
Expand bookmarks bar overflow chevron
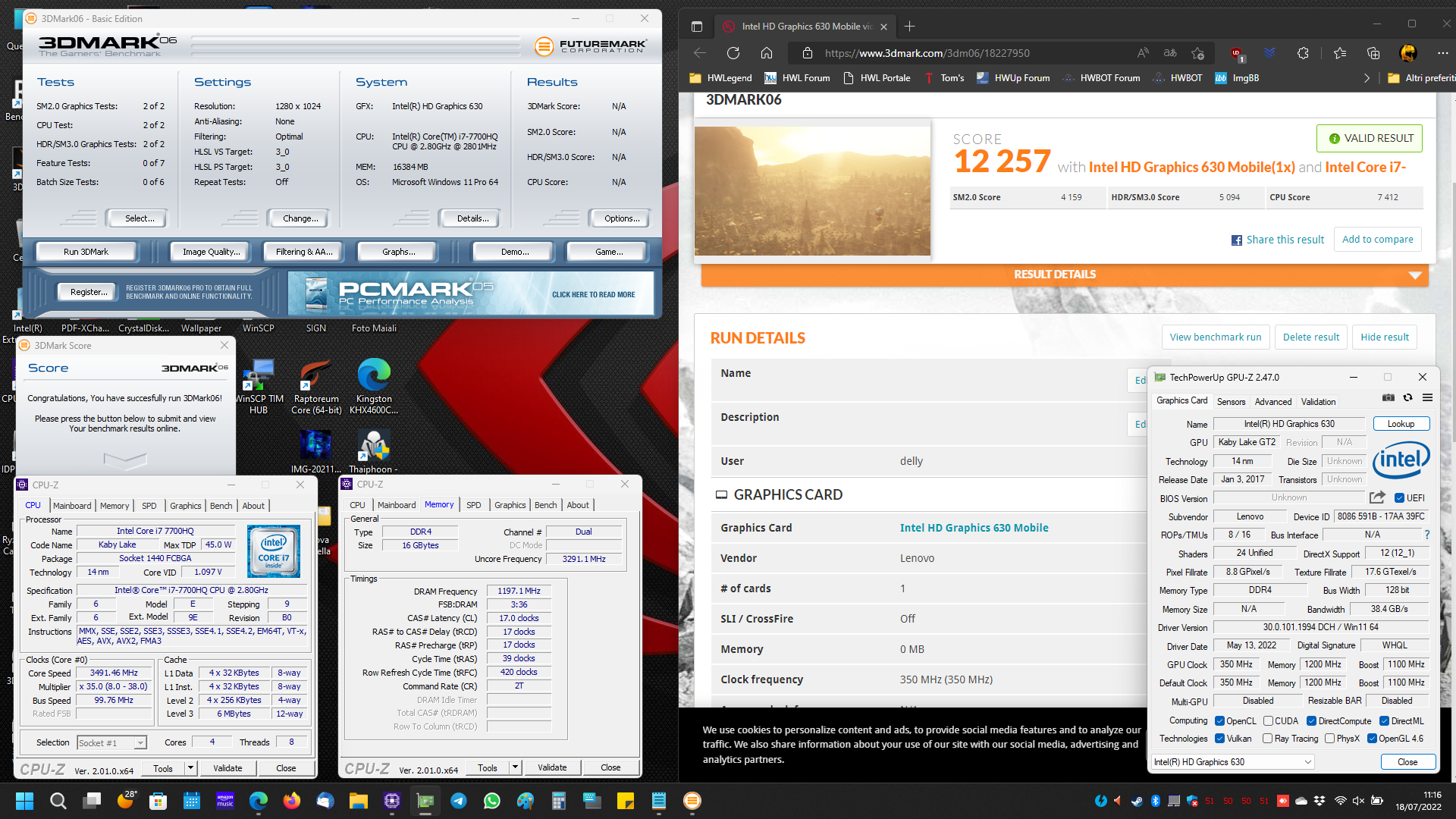pos(1367,78)
